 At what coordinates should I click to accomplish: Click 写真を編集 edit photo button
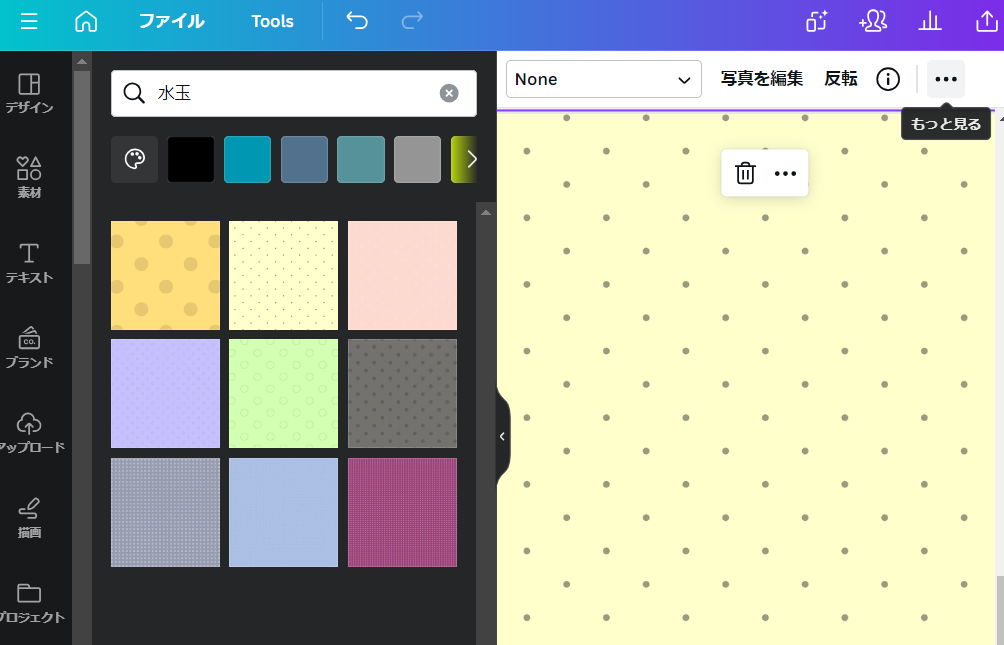pos(761,79)
